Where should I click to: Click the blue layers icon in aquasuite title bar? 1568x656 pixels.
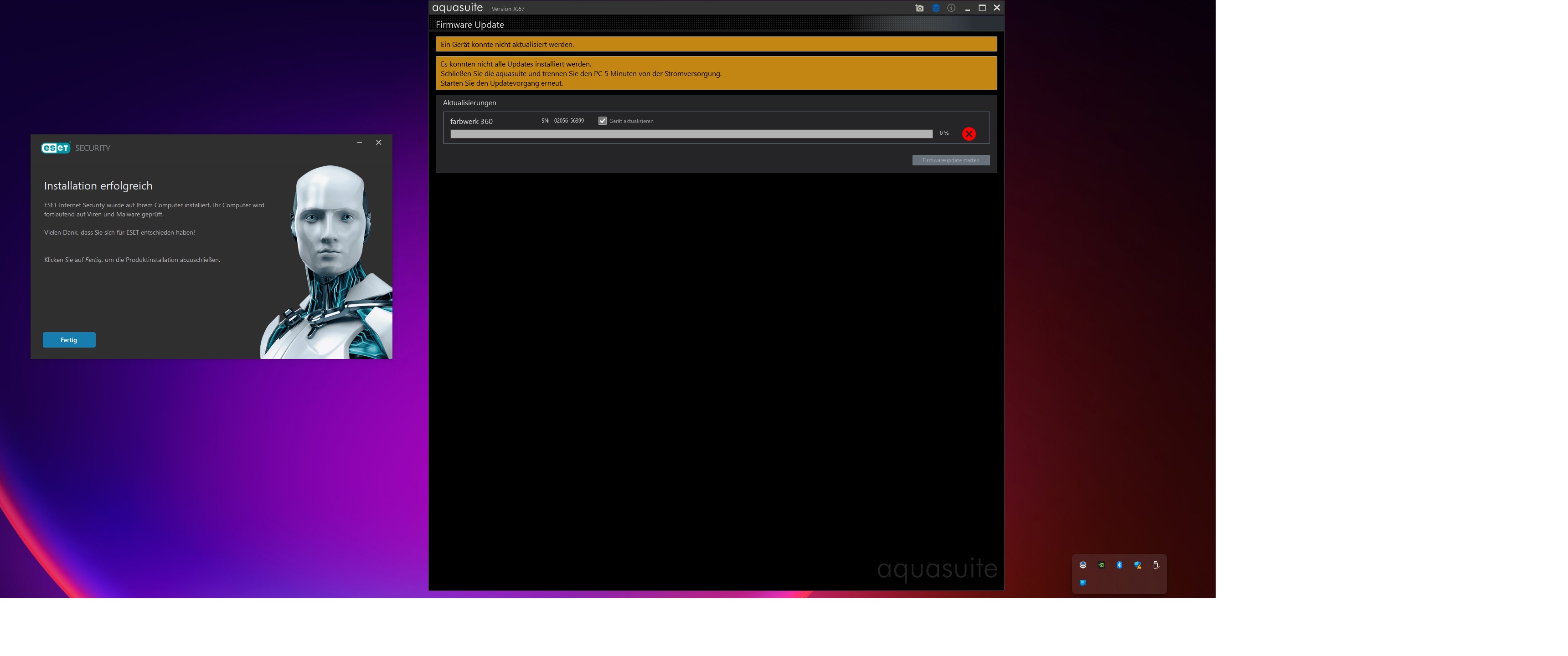coord(936,8)
